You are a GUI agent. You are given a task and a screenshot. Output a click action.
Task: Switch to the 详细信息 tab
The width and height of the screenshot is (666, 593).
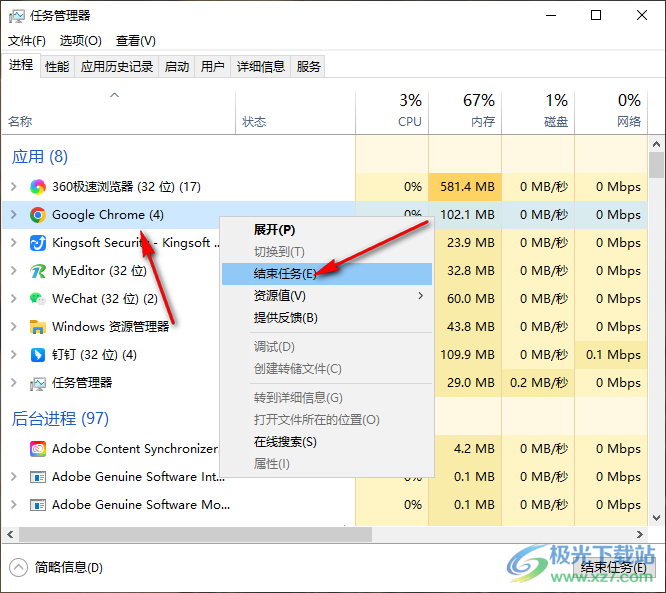coord(260,67)
